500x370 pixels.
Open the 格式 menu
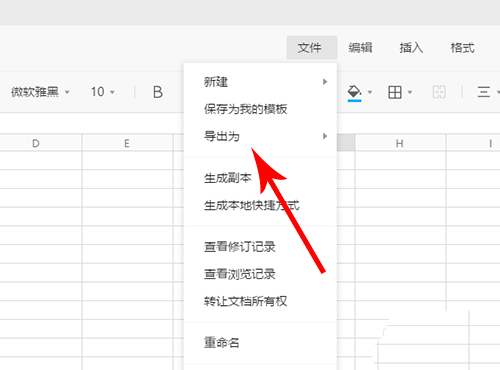click(462, 48)
